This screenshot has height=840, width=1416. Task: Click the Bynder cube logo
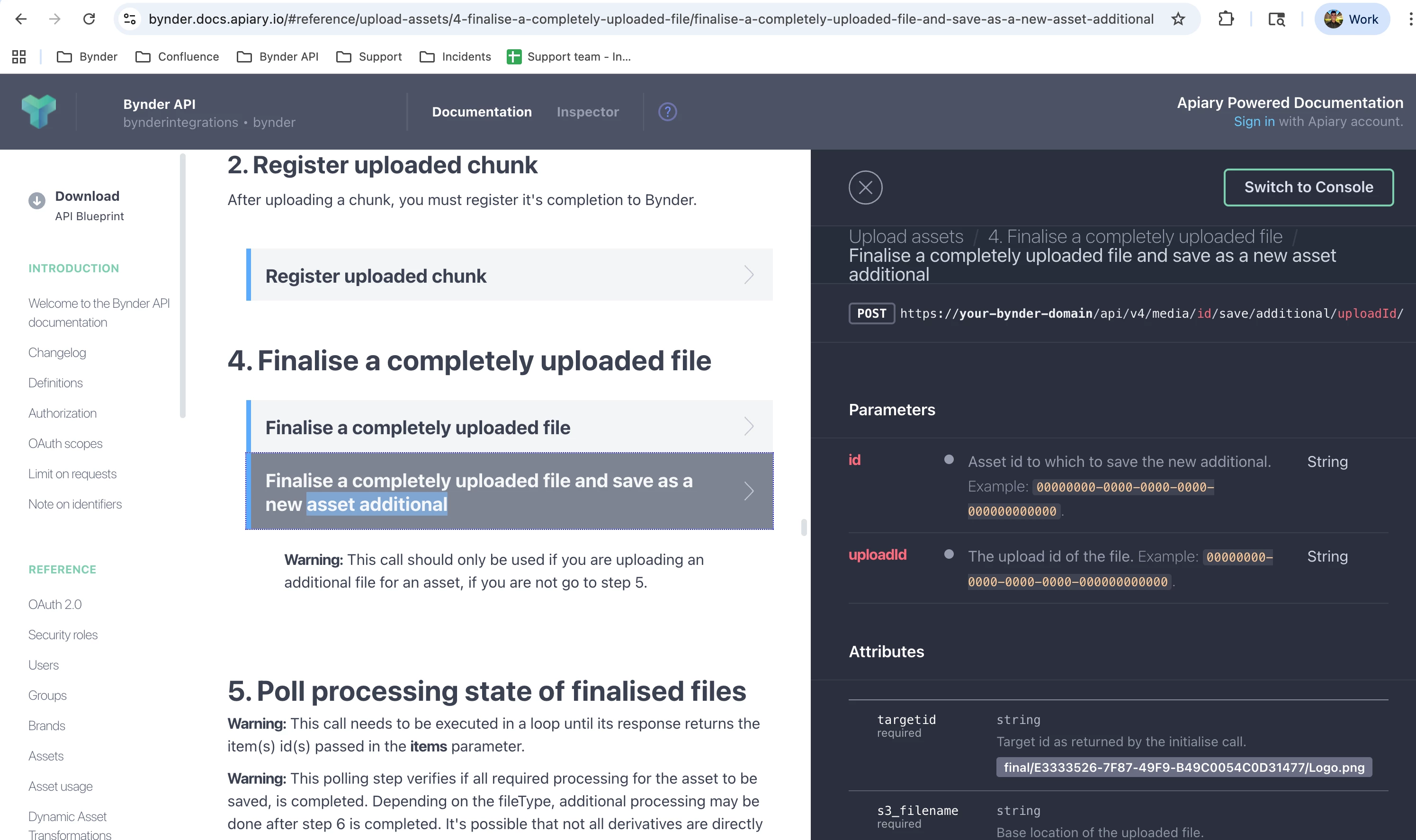38,111
